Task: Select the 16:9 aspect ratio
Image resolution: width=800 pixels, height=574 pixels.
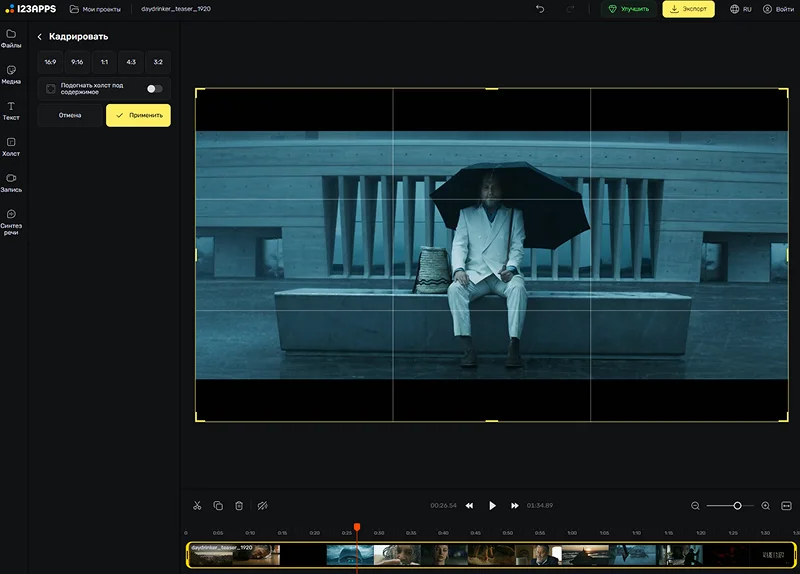Action: (50, 62)
